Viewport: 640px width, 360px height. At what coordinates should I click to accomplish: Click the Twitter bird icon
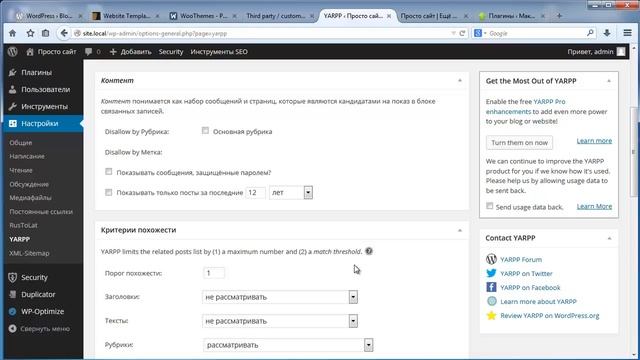point(491,273)
